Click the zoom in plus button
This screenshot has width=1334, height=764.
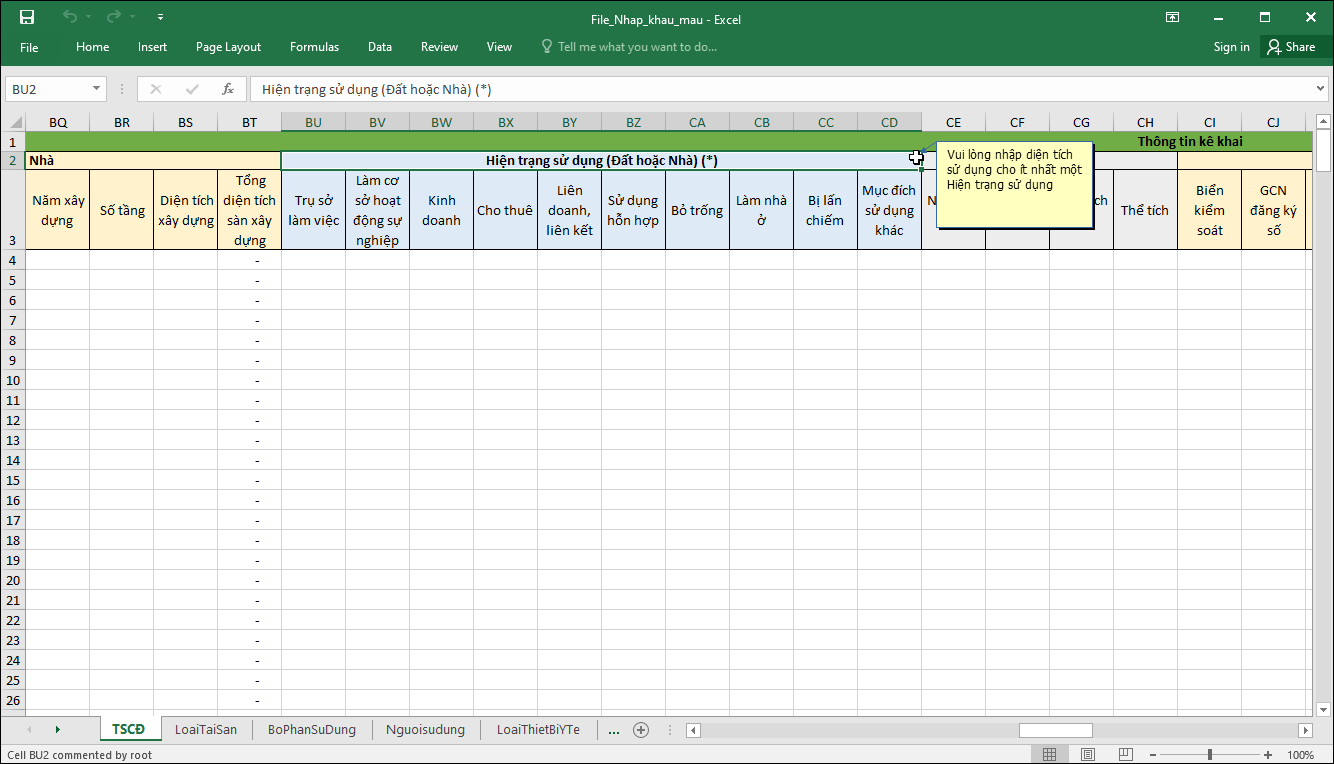(1268, 755)
